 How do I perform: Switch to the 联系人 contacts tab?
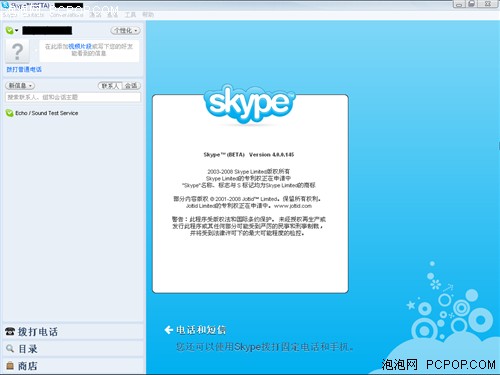coord(110,86)
